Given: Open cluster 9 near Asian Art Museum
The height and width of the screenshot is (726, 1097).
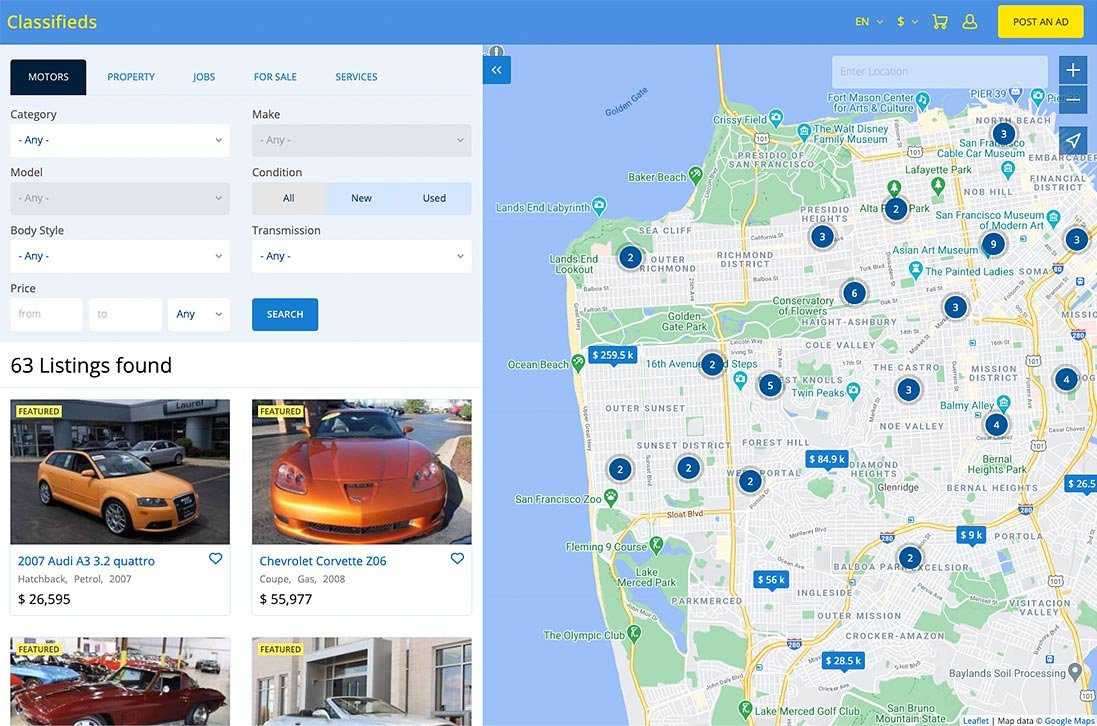Looking at the screenshot, I should click(993, 244).
